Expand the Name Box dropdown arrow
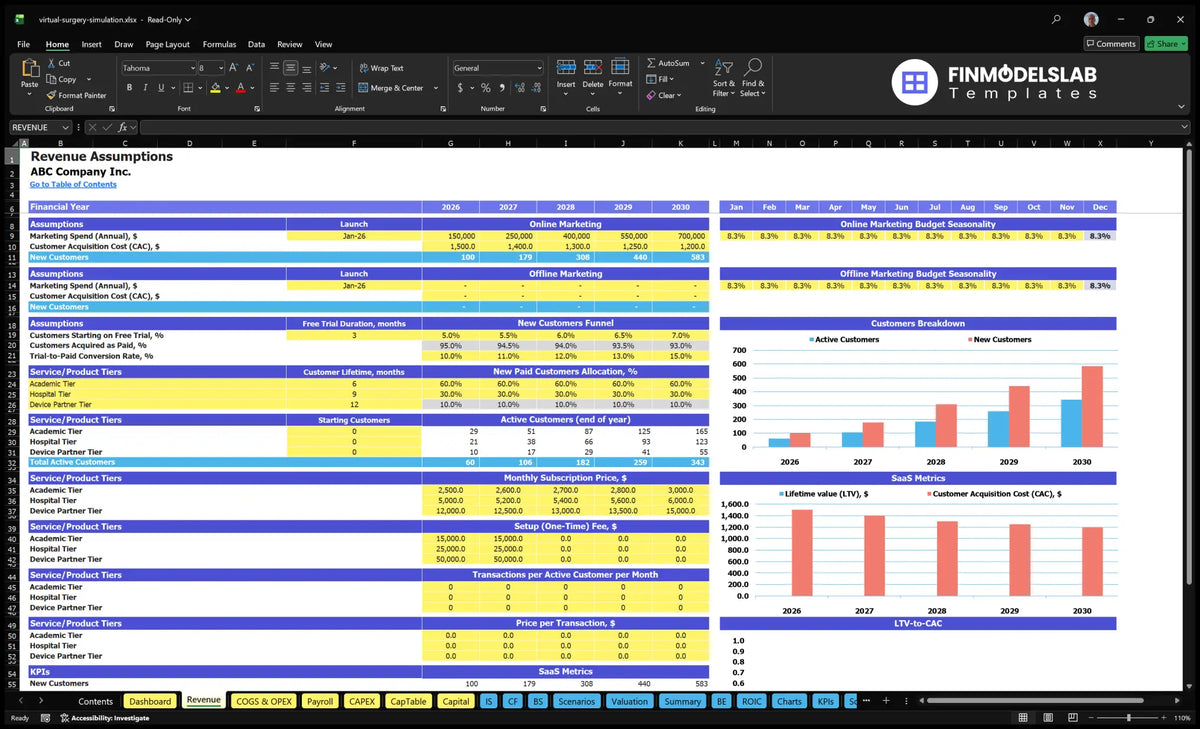This screenshot has height=729, width=1200. click(x=65, y=127)
